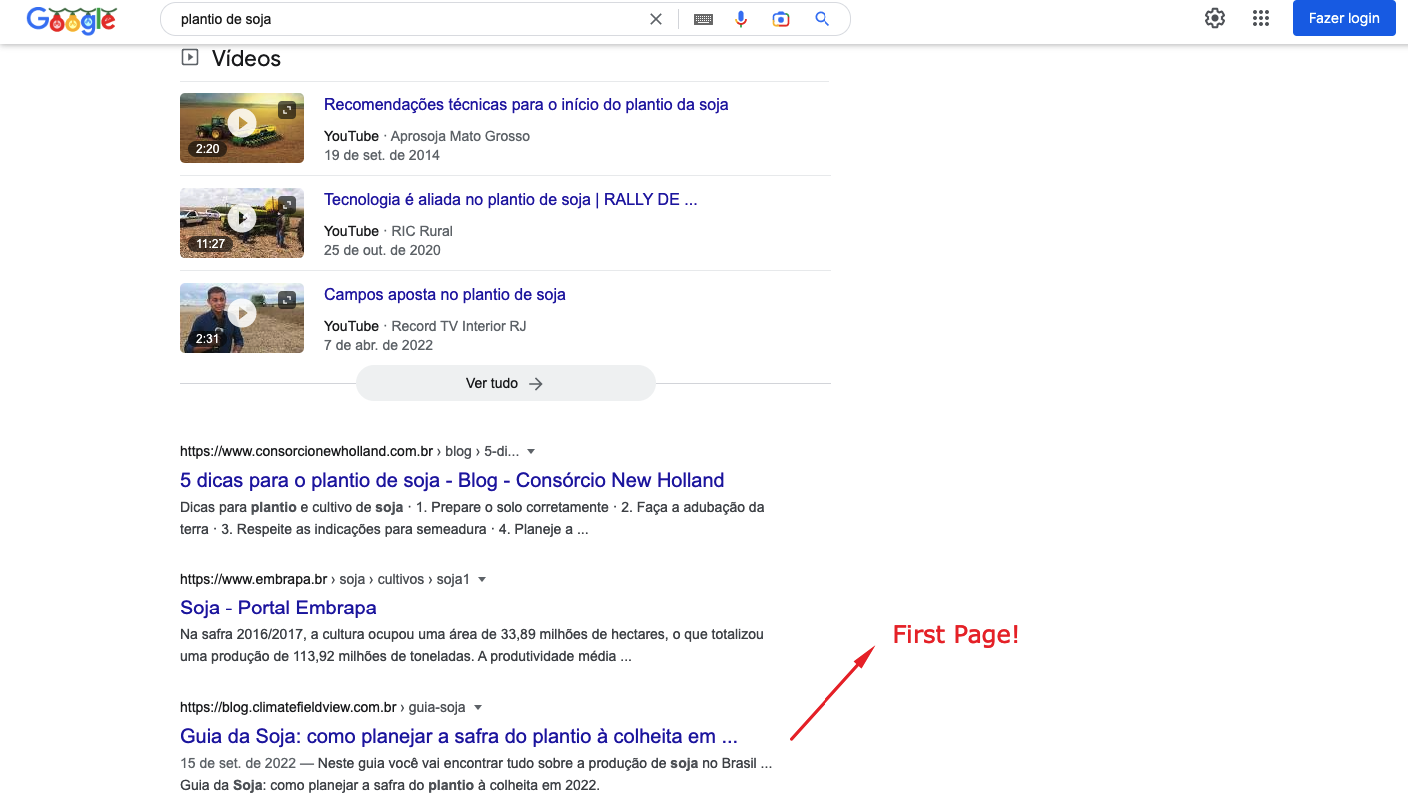Open the dropdown arrow on the Embrapa result
1408x803 pixels.
[482, 579]
